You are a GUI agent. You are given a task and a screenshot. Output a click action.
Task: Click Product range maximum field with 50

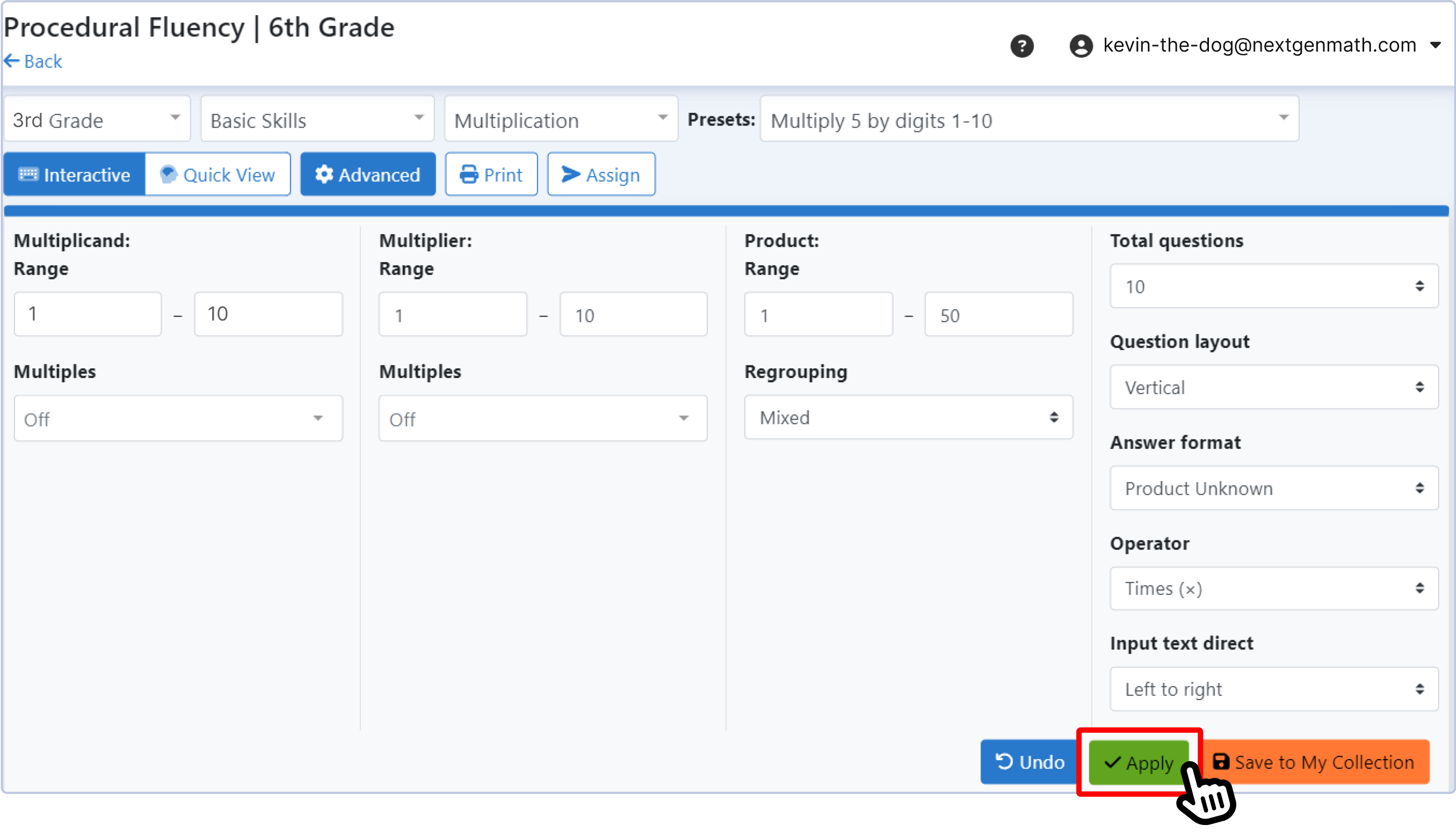coord(998,313)
